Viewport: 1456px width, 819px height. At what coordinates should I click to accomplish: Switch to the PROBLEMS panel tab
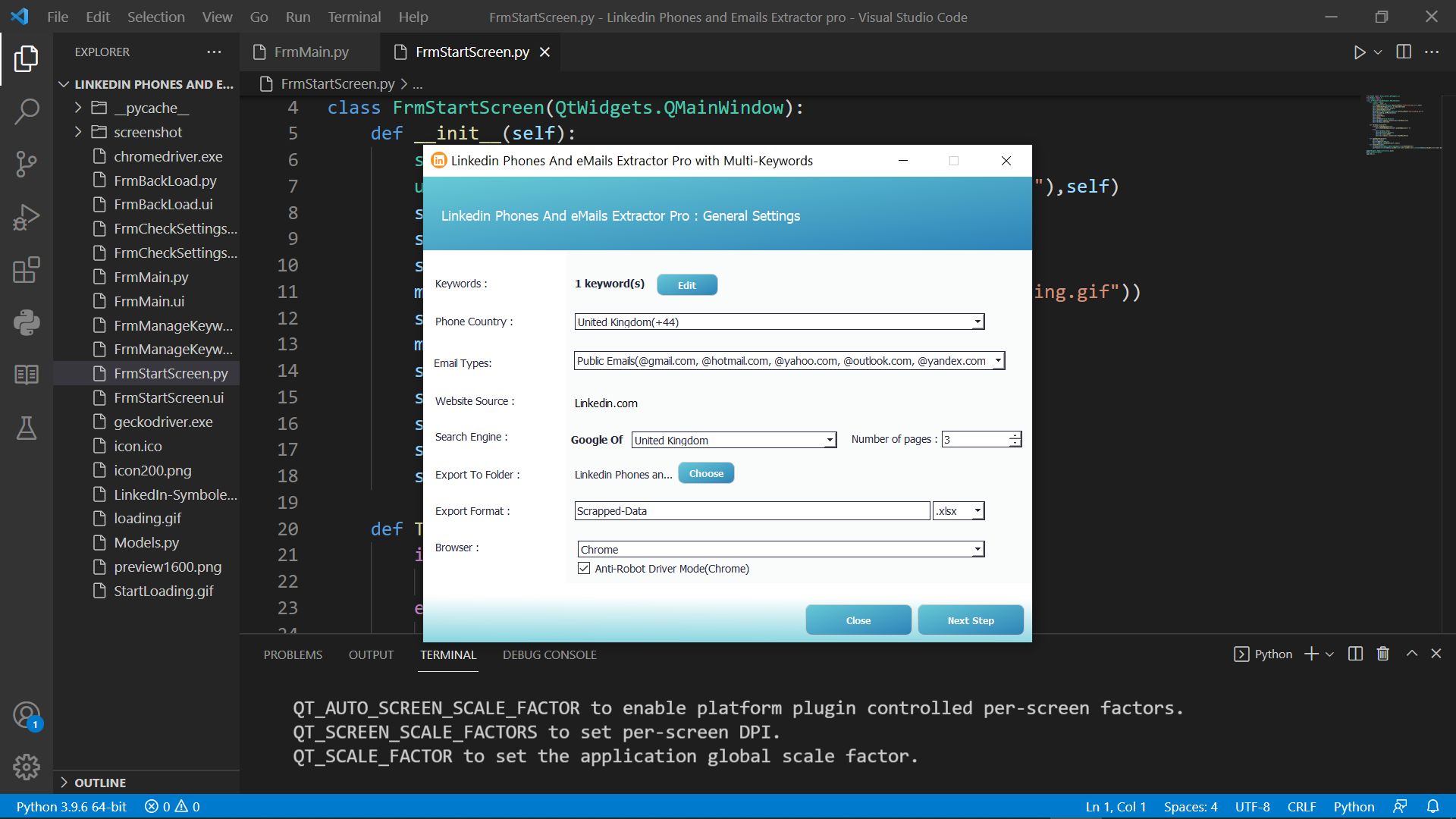click(293, 654)
